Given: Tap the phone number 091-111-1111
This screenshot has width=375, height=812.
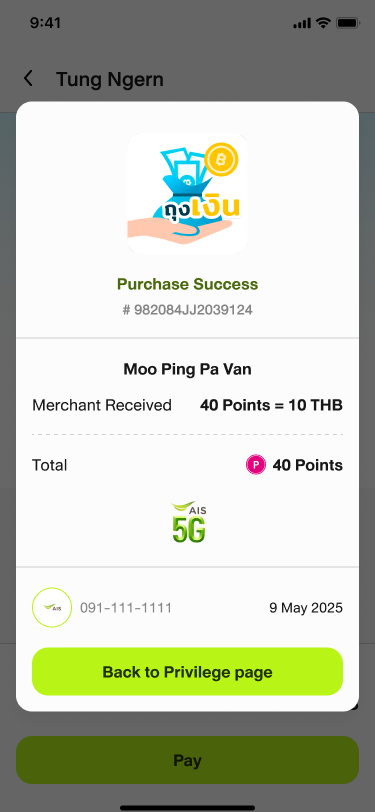Looking at the screenshot, I should [126, 607].
